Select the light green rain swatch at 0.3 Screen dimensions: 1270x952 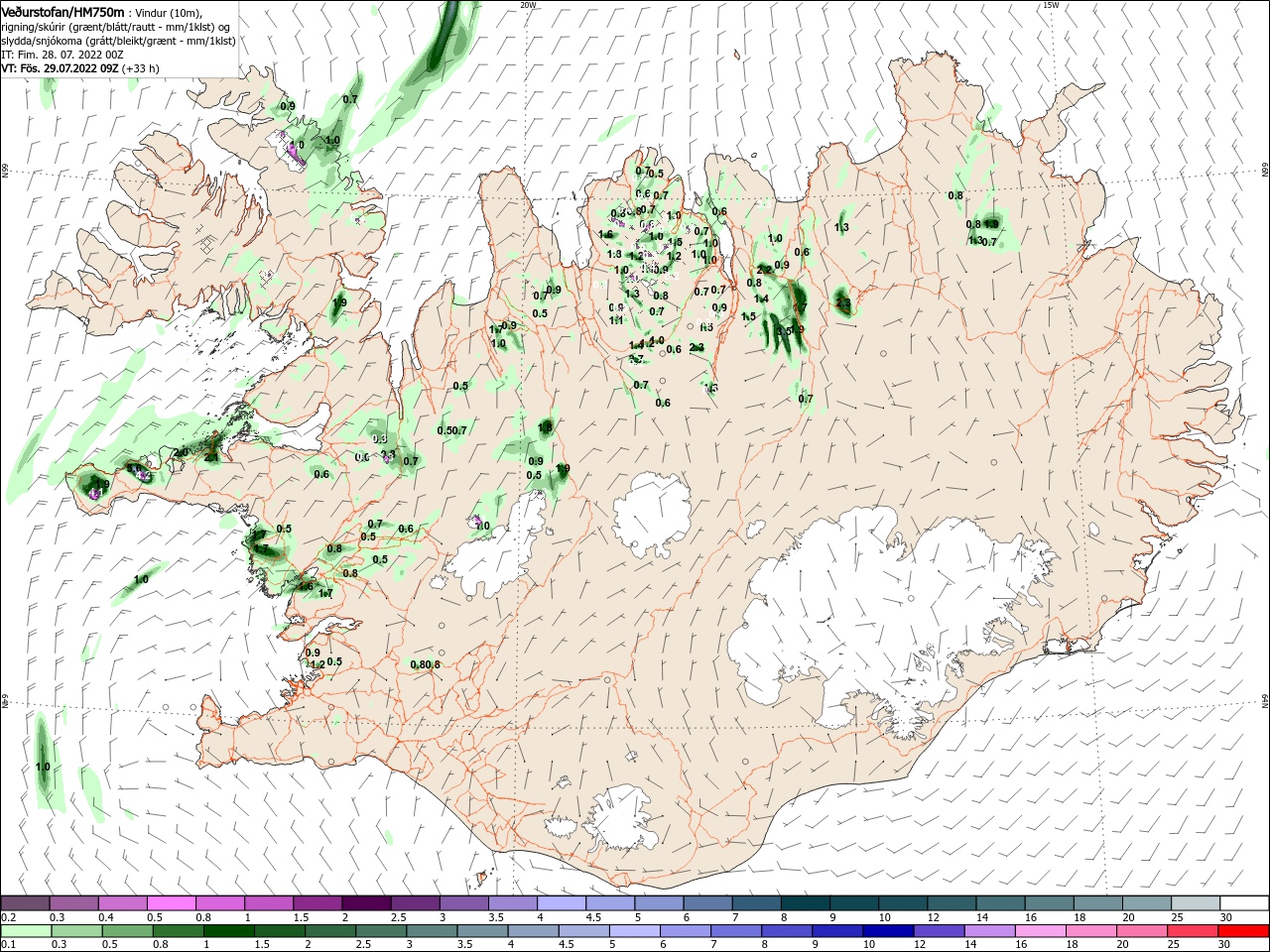point(76,931)
